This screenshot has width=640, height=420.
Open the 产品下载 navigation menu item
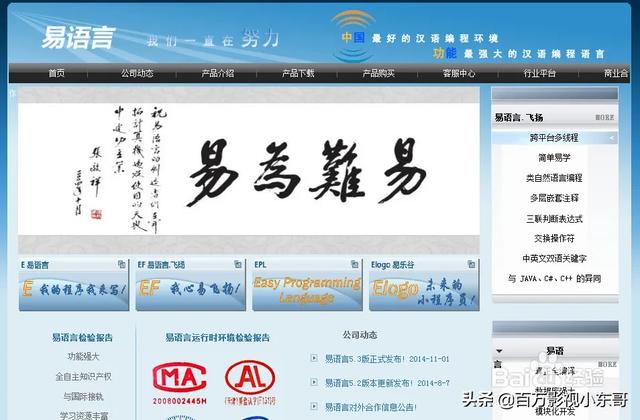tap(298, 73)
